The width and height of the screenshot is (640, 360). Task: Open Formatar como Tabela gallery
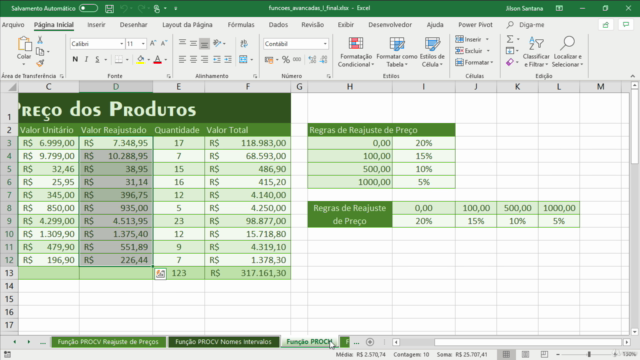pyautogui.click(x=397, y=52)
